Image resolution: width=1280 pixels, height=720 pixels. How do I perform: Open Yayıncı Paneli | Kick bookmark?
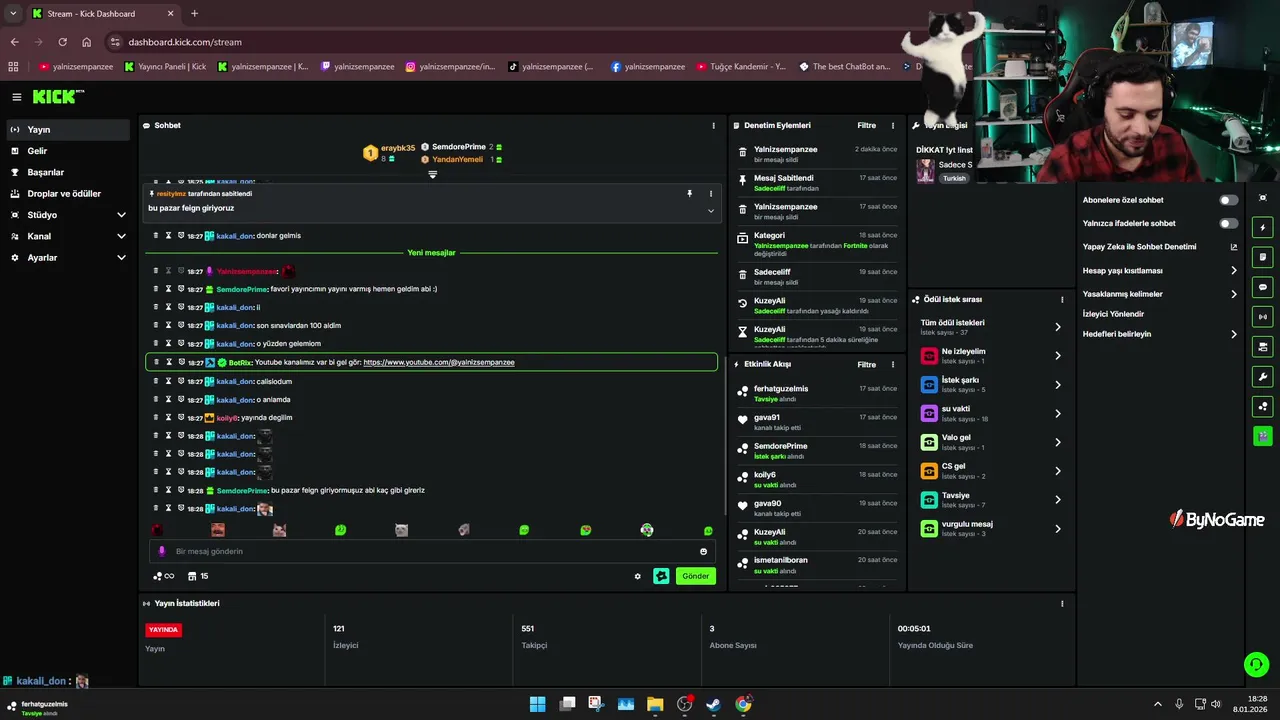pyautogui.click(x=166, y=67)
